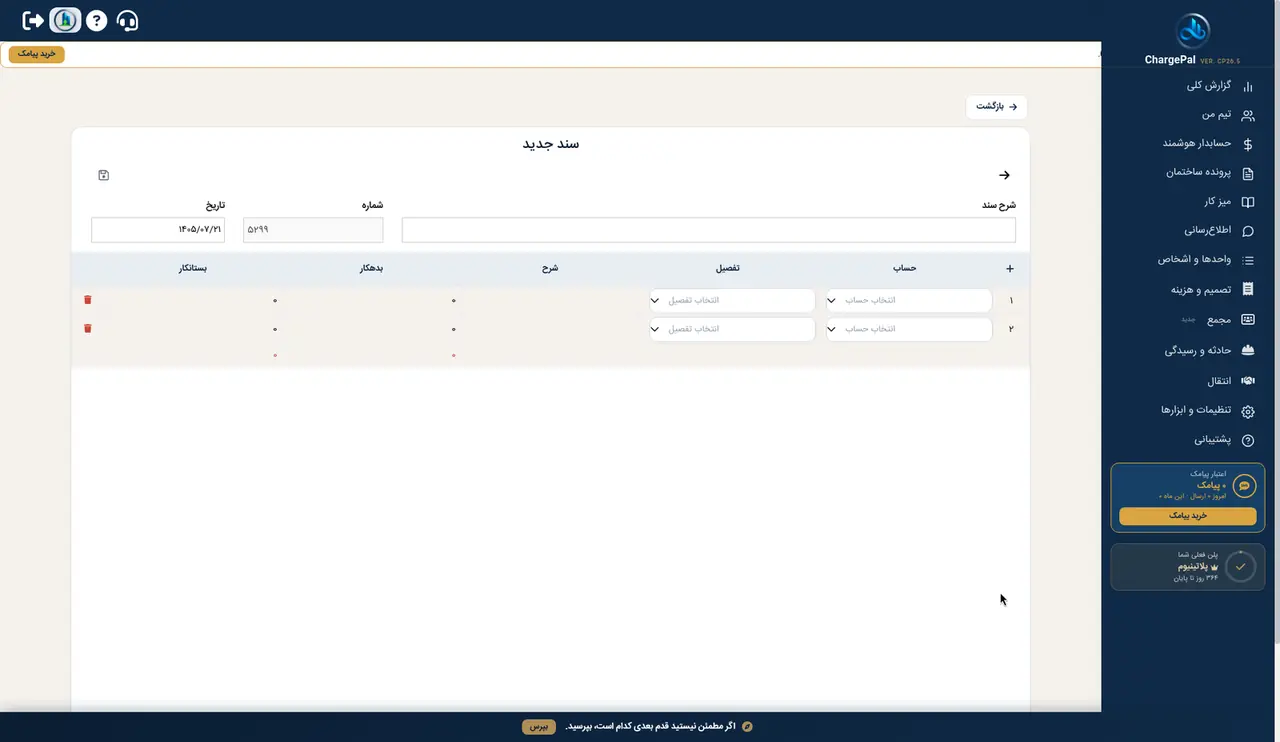Click the بستانکار amount cell in row ۲
The width and height of the screenshot is (1280, 742).
pyautogui.click(x=195, y=329)
